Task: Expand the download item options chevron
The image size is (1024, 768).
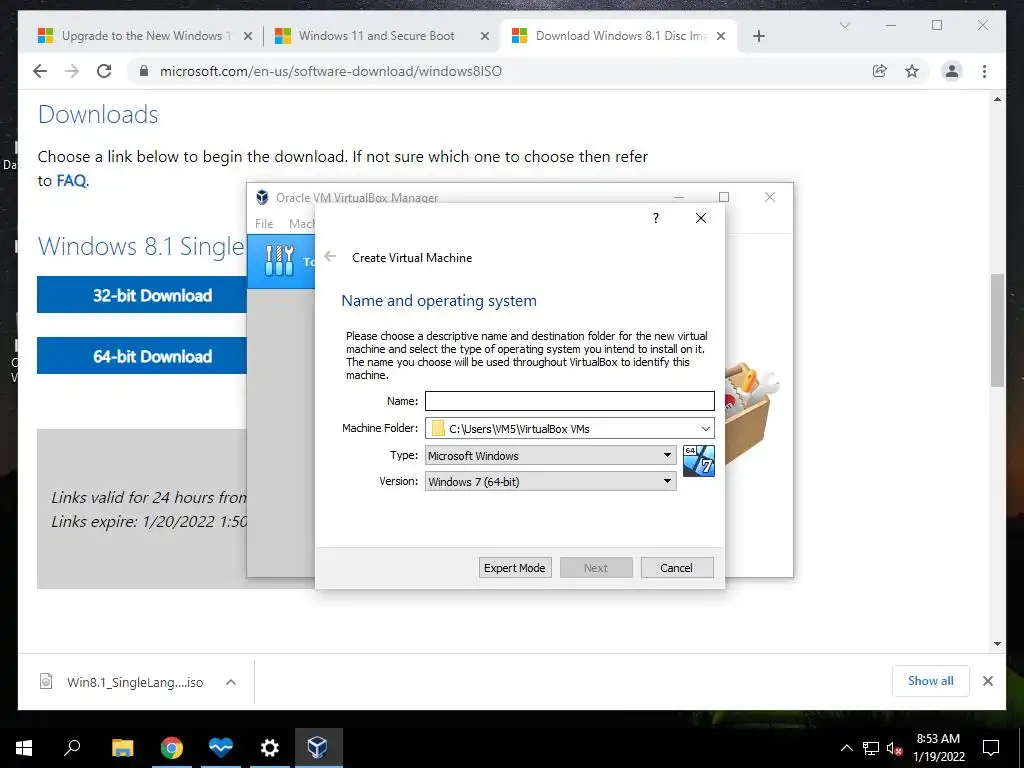Action: pyautogui.click(x=231, y=682)
